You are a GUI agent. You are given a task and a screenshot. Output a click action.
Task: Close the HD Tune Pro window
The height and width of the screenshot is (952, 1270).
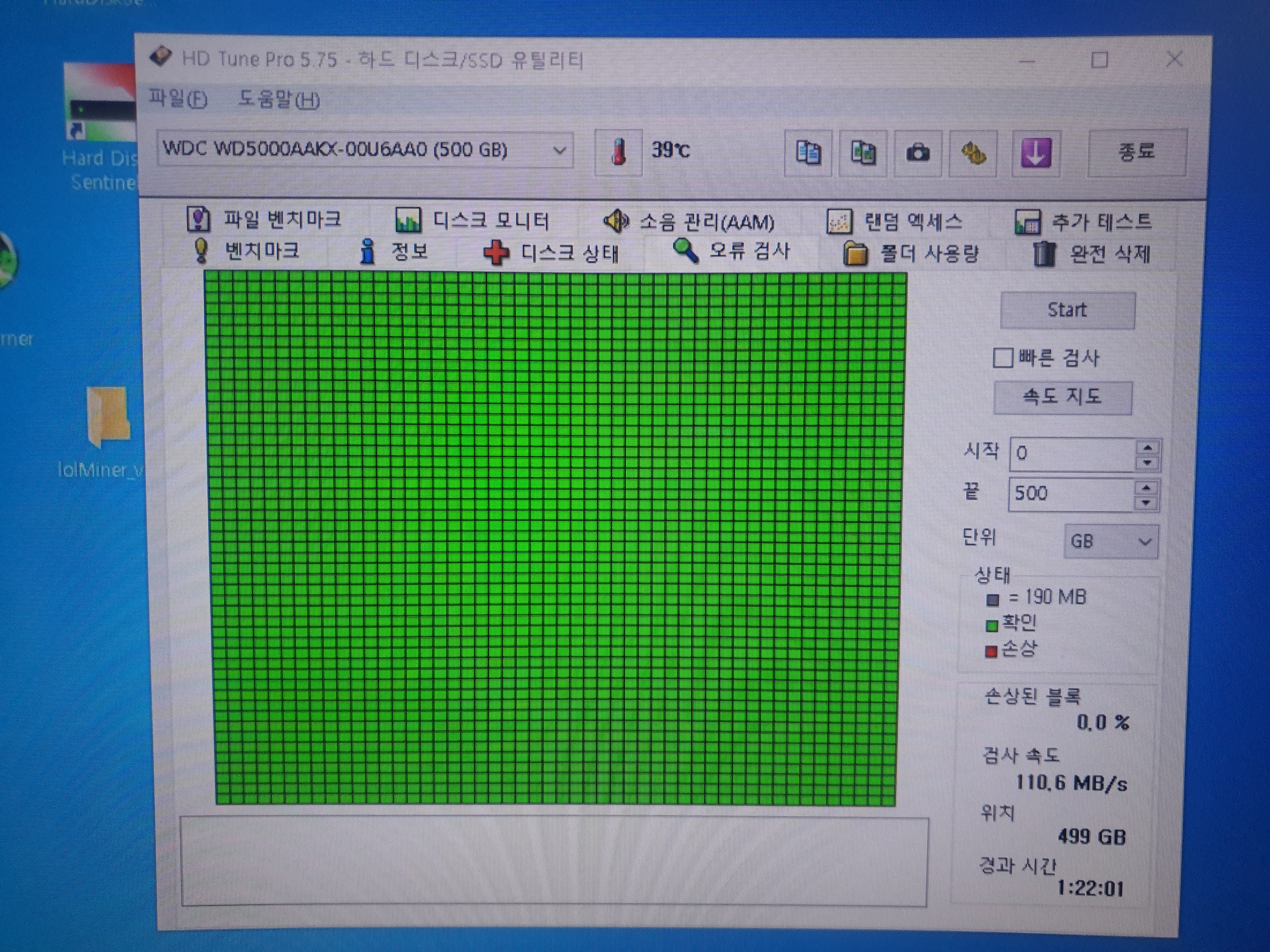(1175, 59)
